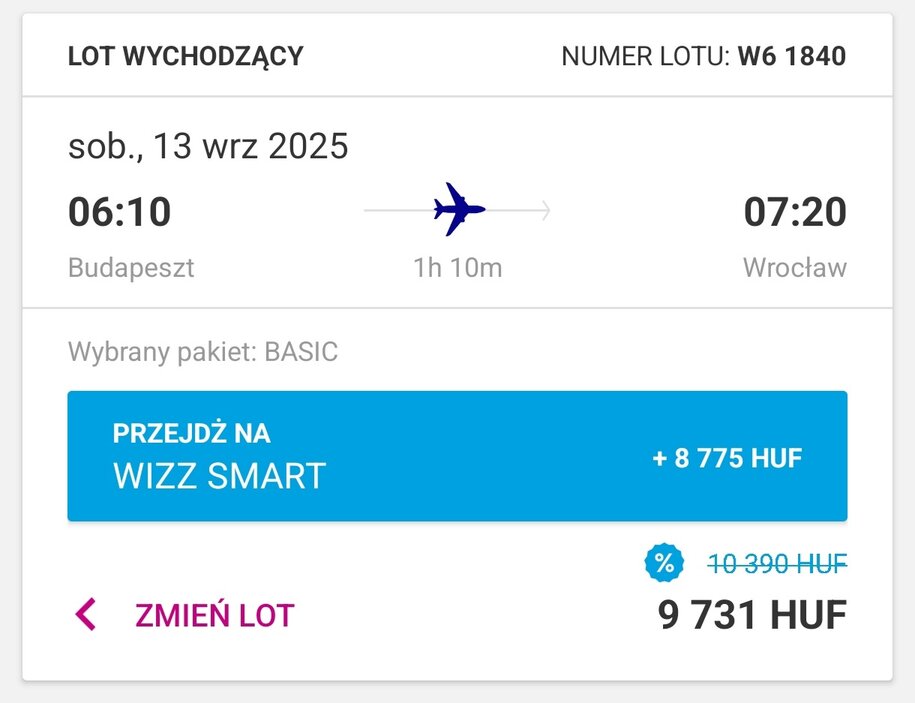Click the blue airplane icon

click(459, 209)
